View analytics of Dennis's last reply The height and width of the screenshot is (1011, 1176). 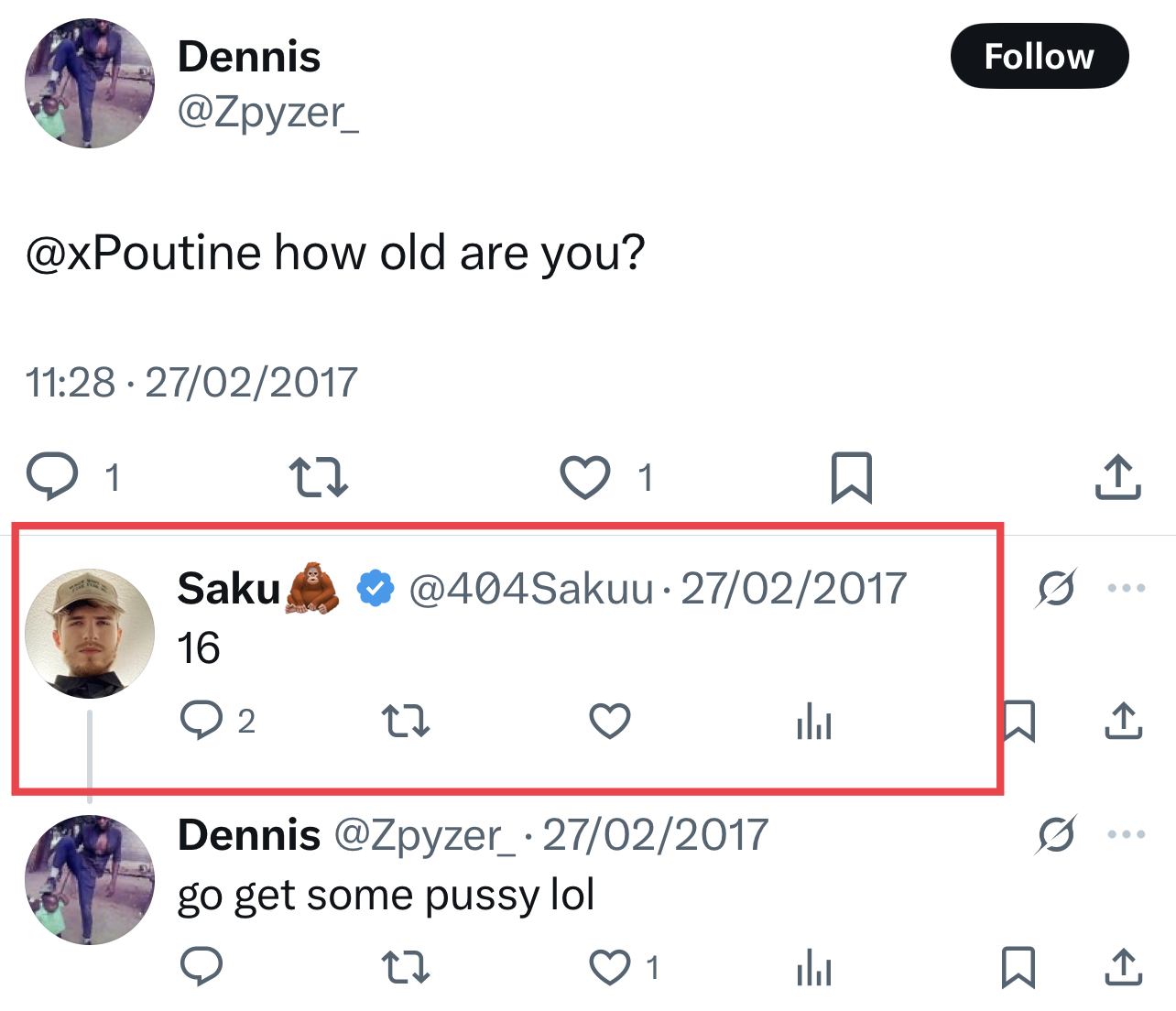tap(813, 968)
